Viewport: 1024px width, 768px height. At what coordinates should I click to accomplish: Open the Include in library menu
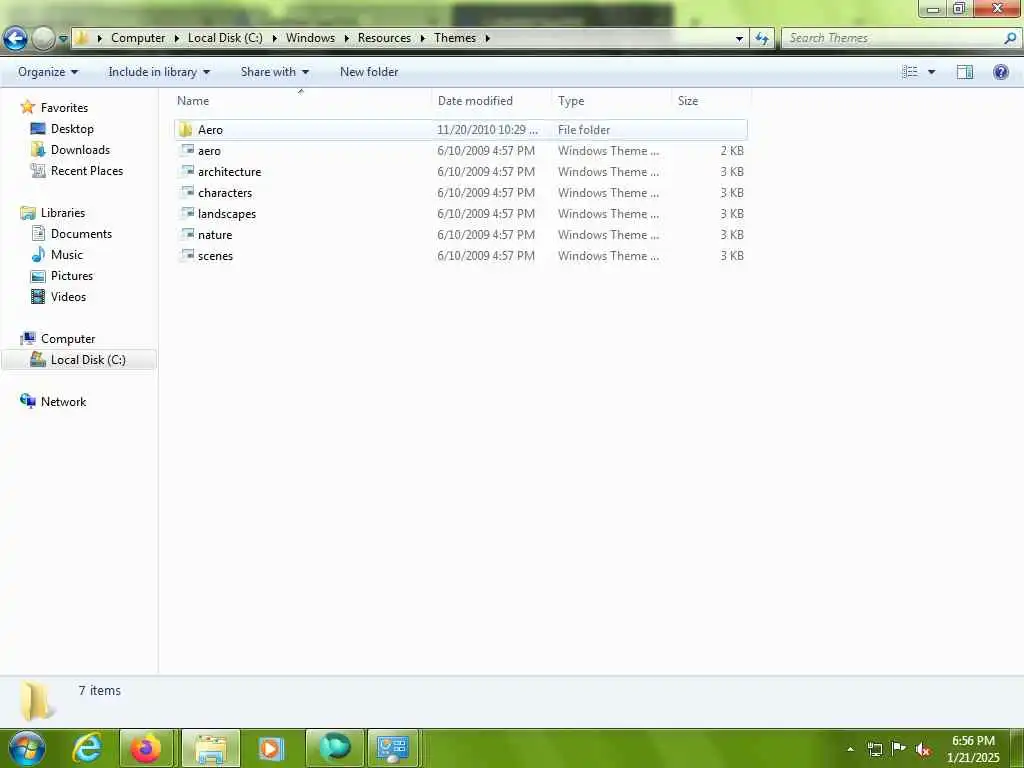(x=159, y=72)
